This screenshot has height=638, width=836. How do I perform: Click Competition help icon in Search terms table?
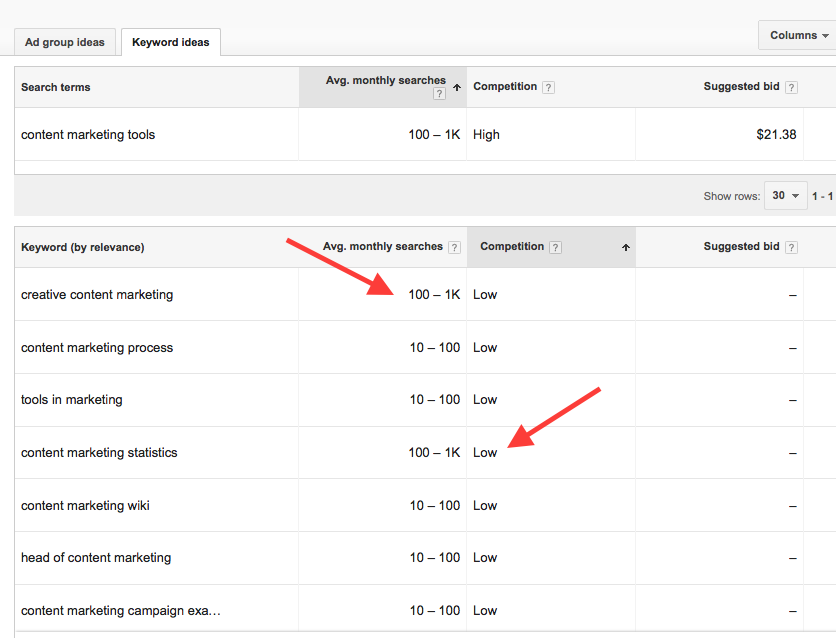coord(548,87)
